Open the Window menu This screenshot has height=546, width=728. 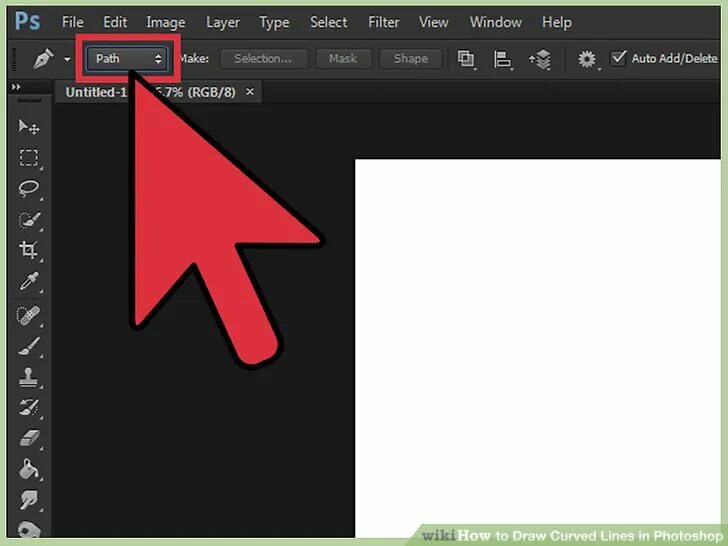[495, 22]
